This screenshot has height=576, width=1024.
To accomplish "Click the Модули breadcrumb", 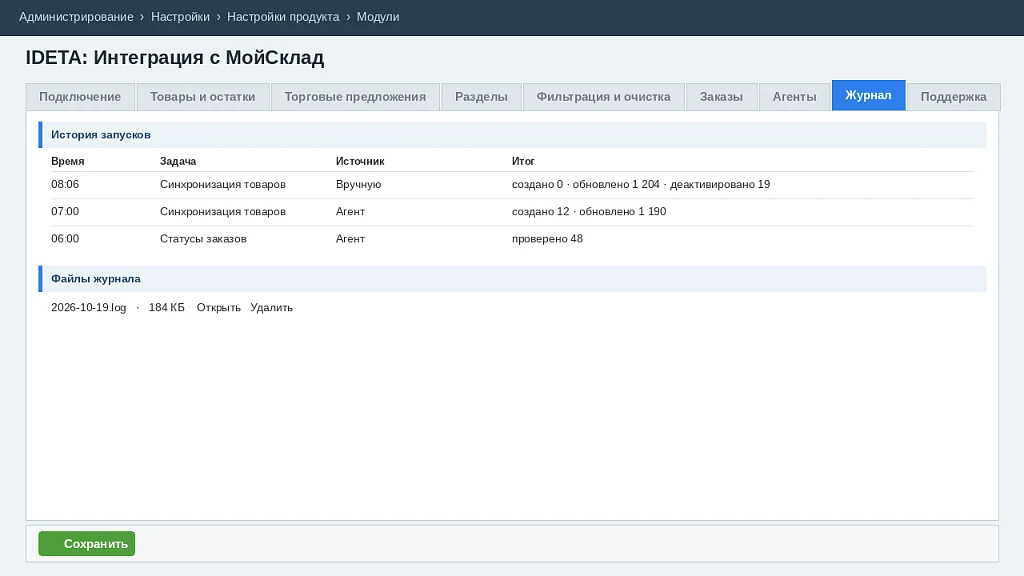I will (377, 17).
